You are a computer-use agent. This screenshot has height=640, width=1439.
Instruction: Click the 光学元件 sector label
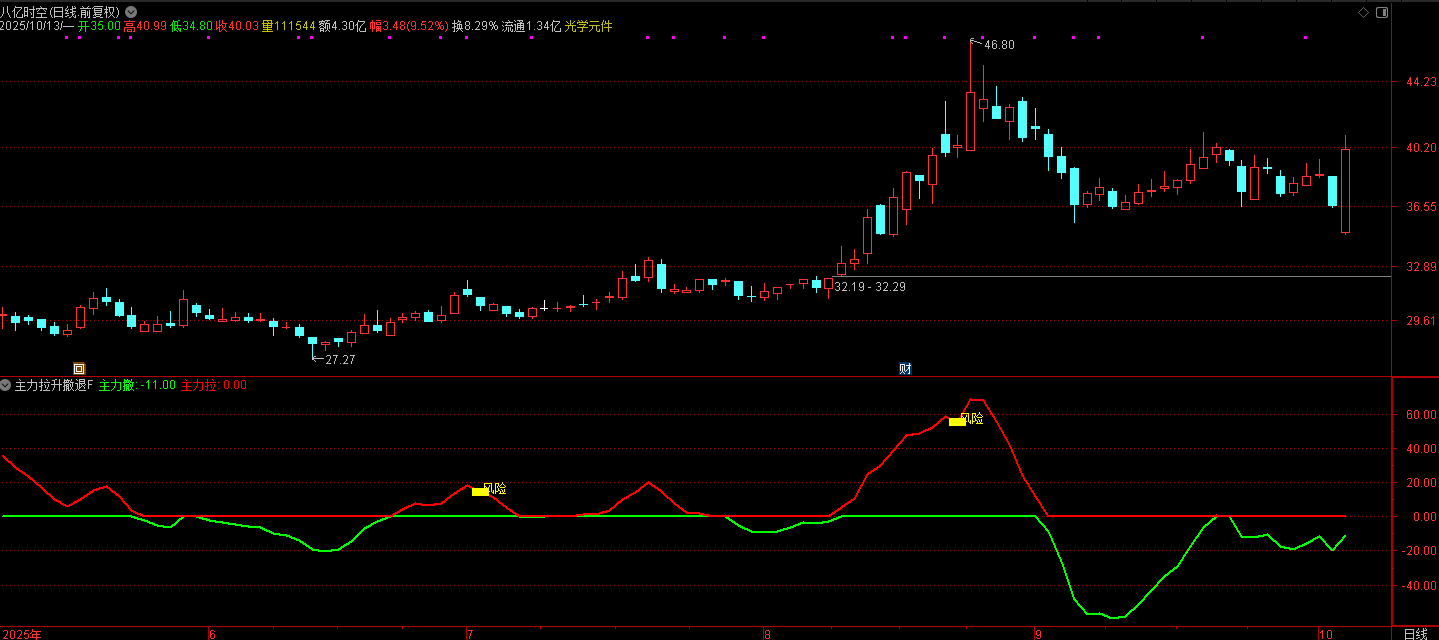coord(589,26)
